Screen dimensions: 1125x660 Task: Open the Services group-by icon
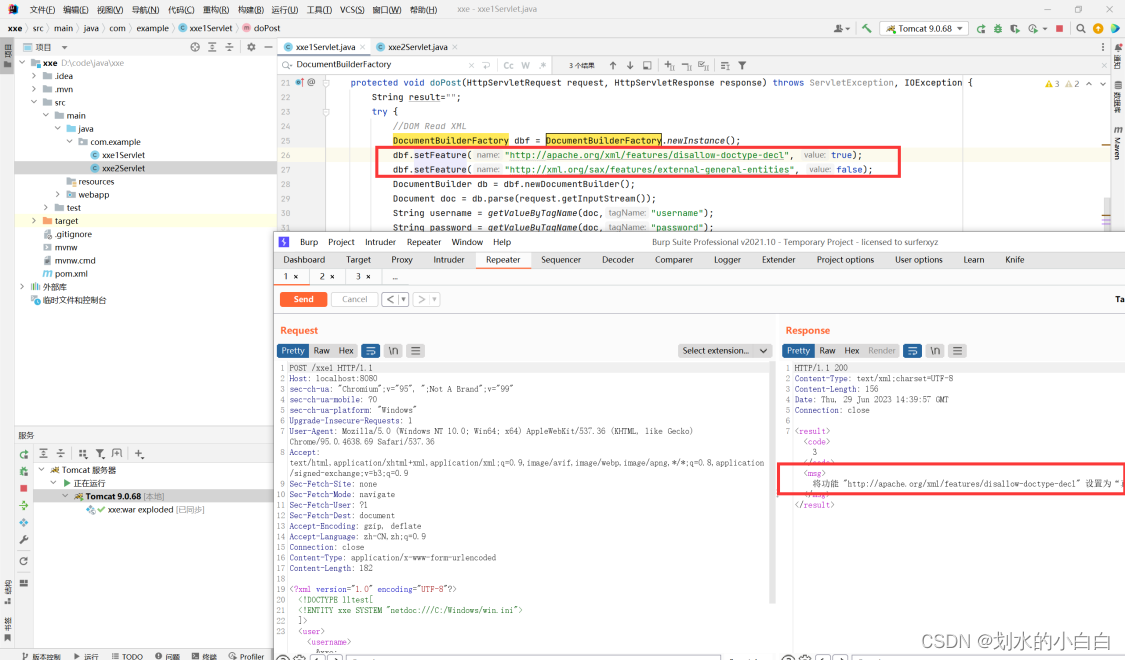click(83, 453)
